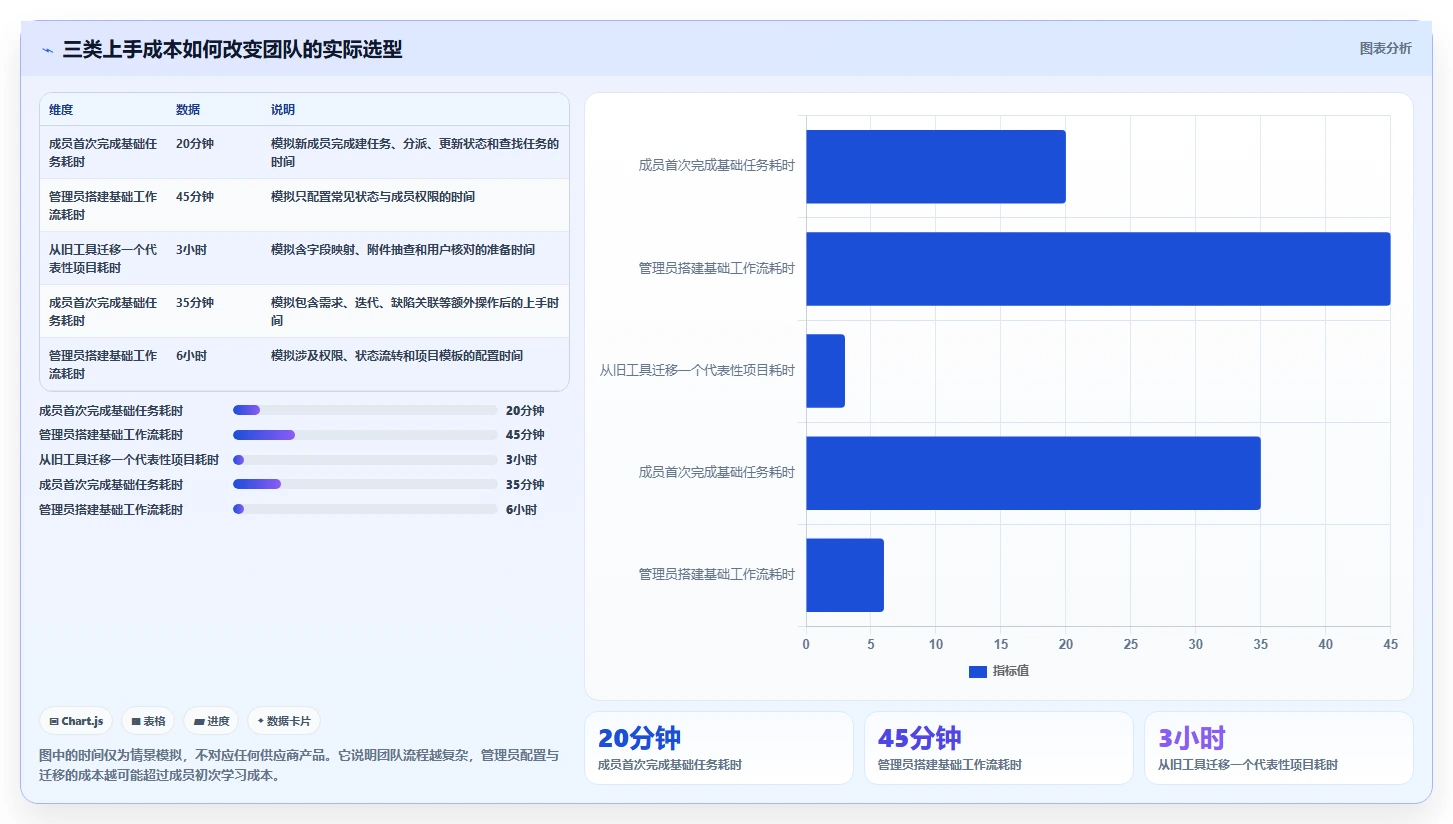Click the footnote starting 图中的时间仅为情景模拟
The height and width of the screenshot is (824, 1453).
tap(299, 765)
